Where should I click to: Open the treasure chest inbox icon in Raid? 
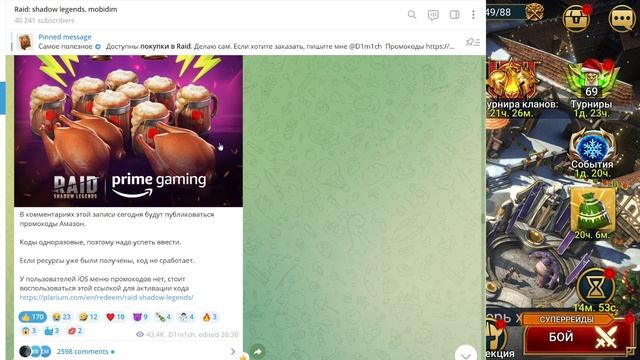(x=577, y=17)
